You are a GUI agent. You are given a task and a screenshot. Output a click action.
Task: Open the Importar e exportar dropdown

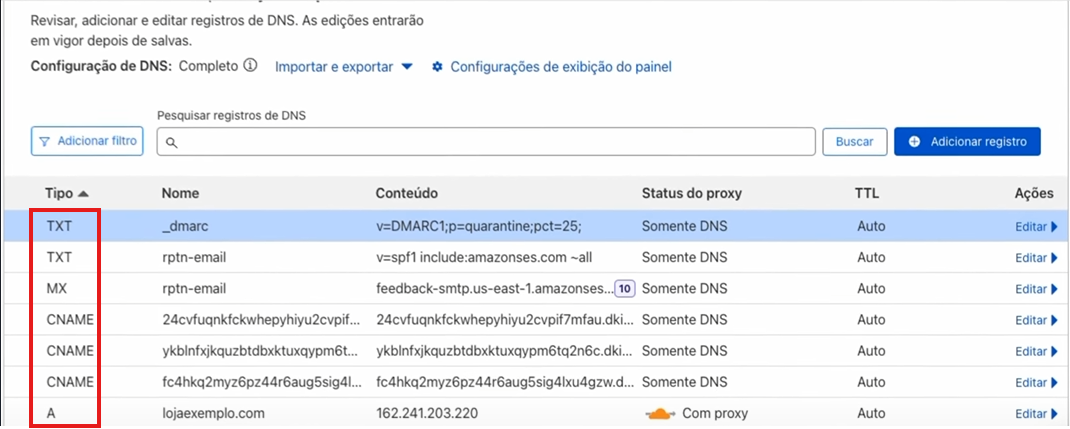click(x=344, y=67)
